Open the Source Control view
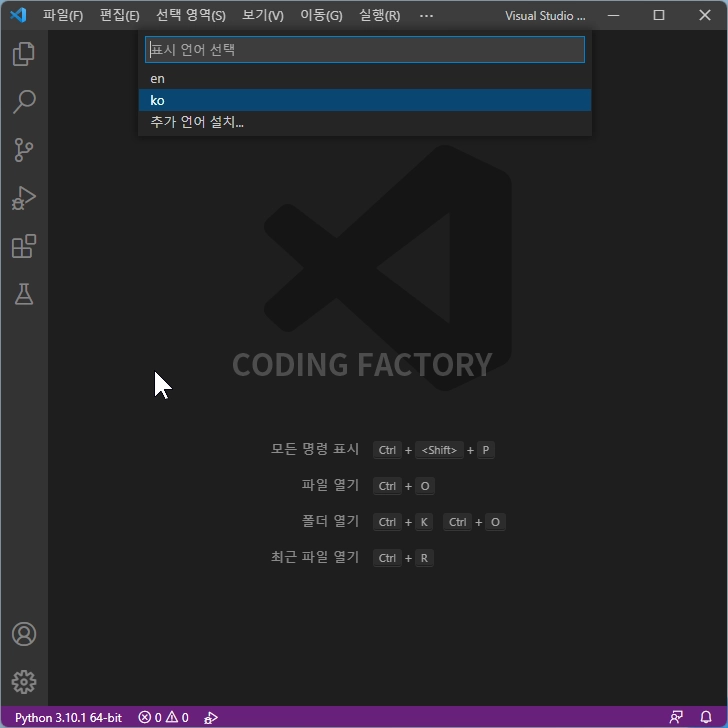 click(x=24, y=150)
